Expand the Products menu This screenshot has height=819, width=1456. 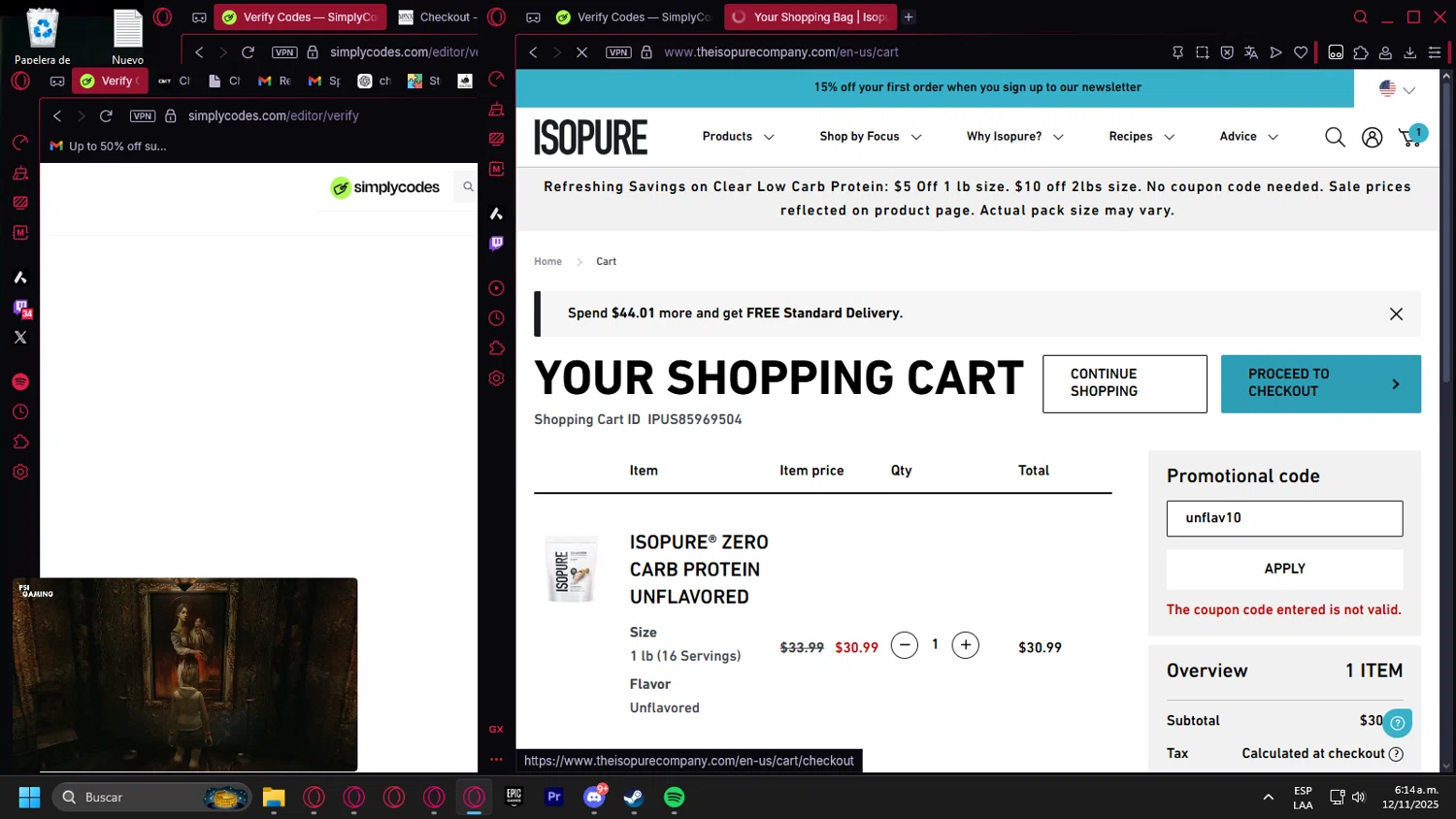pos(739,137)
